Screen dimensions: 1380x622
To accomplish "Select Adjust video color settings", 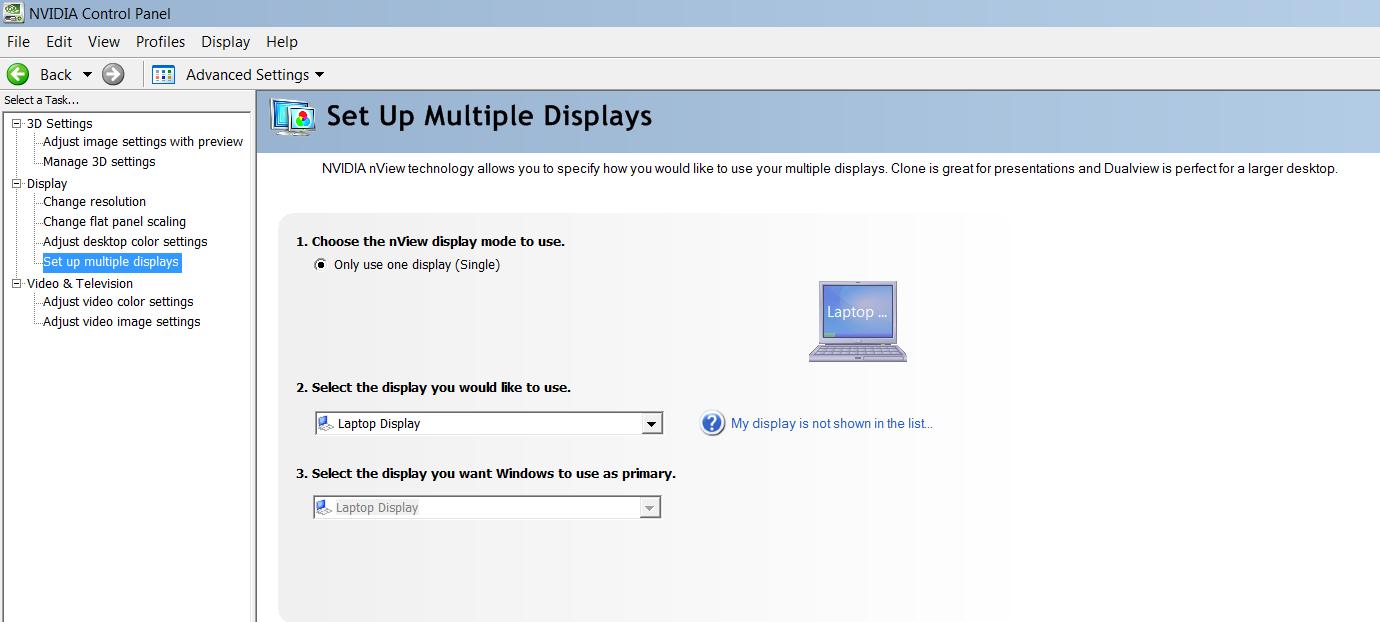I will coord(118,302).
